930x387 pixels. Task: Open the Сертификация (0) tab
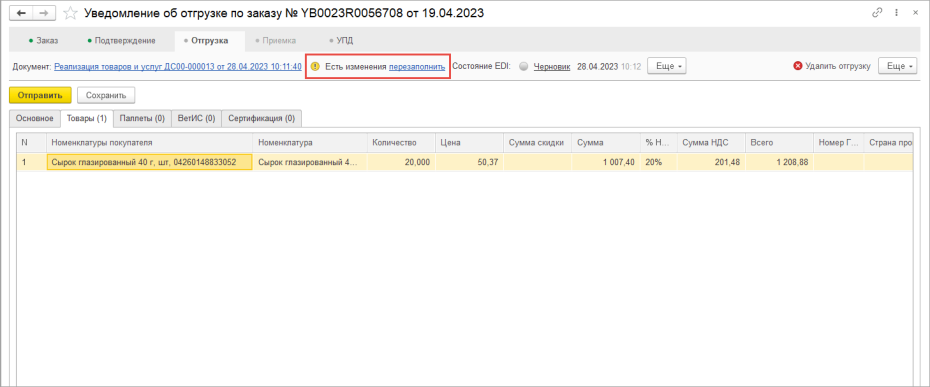(262, 118)
